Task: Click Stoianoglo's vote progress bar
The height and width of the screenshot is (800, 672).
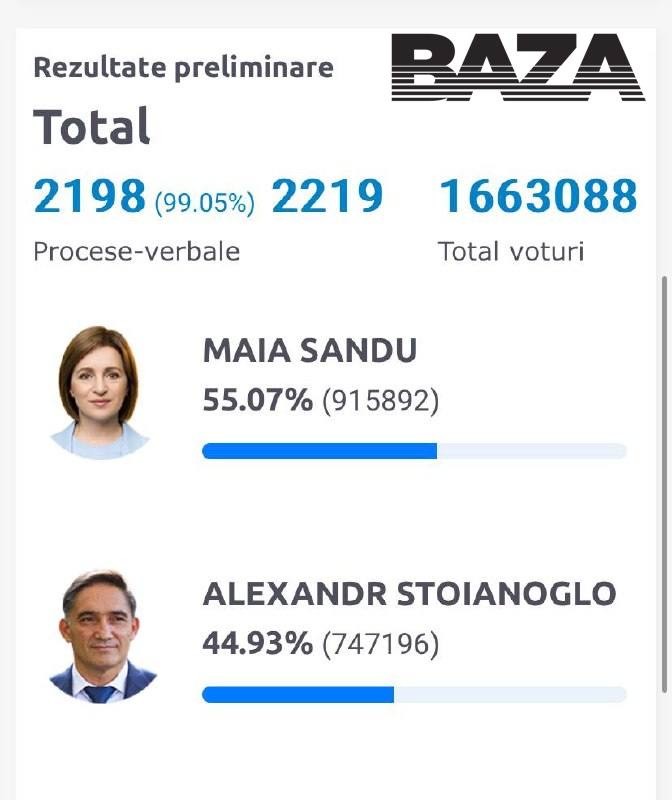Action: coord(414,694)
